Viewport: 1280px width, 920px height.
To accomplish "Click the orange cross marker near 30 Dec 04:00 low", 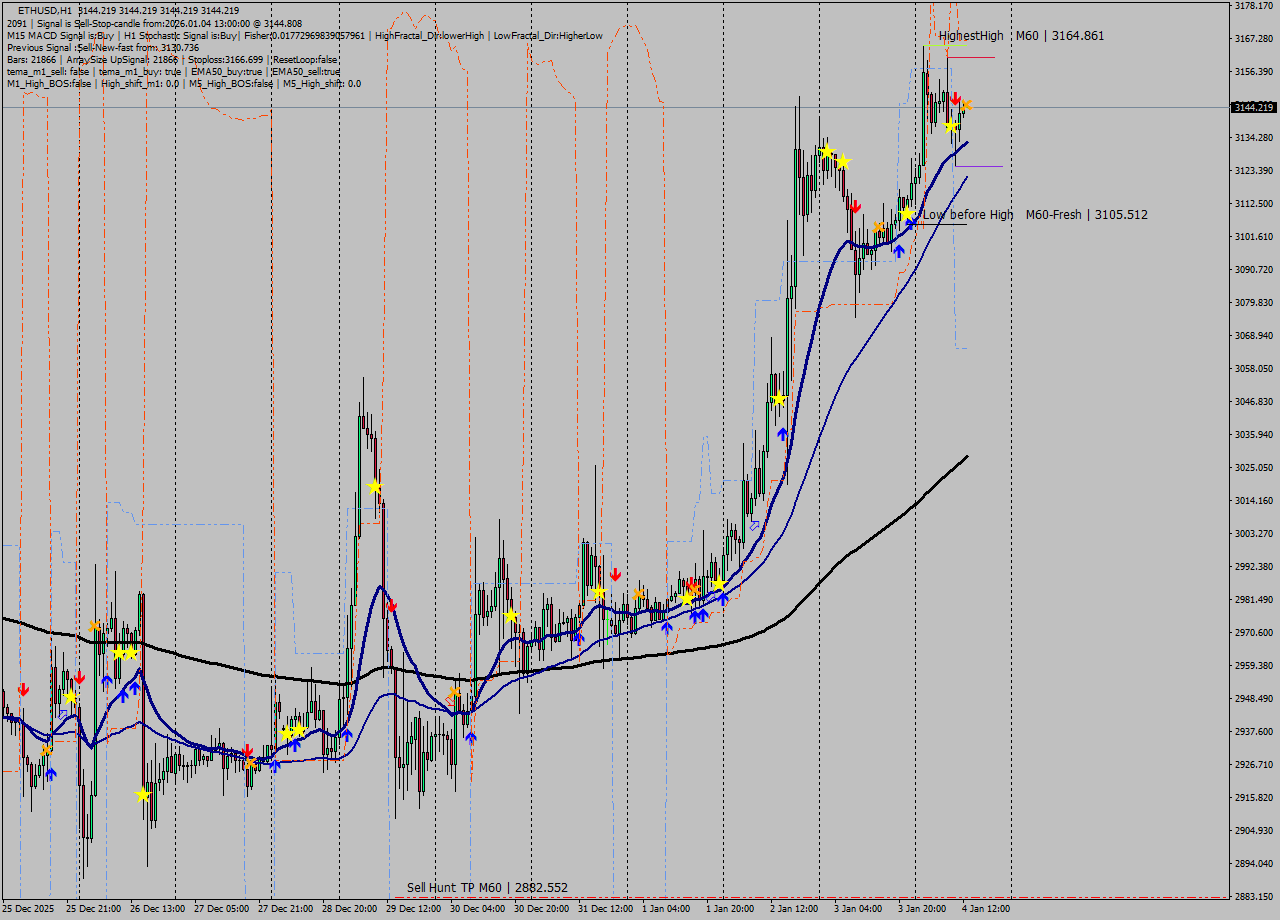I will point(455,690).
